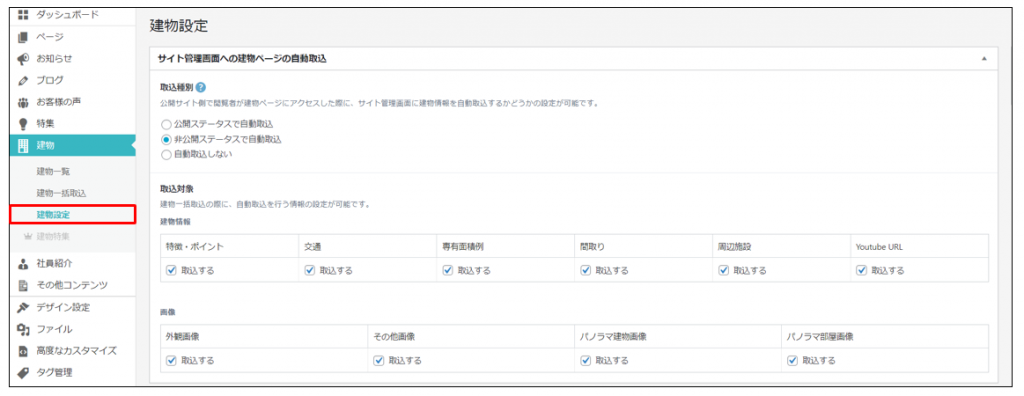Click the 取込種別 help question icon

[x=200, y=88]
